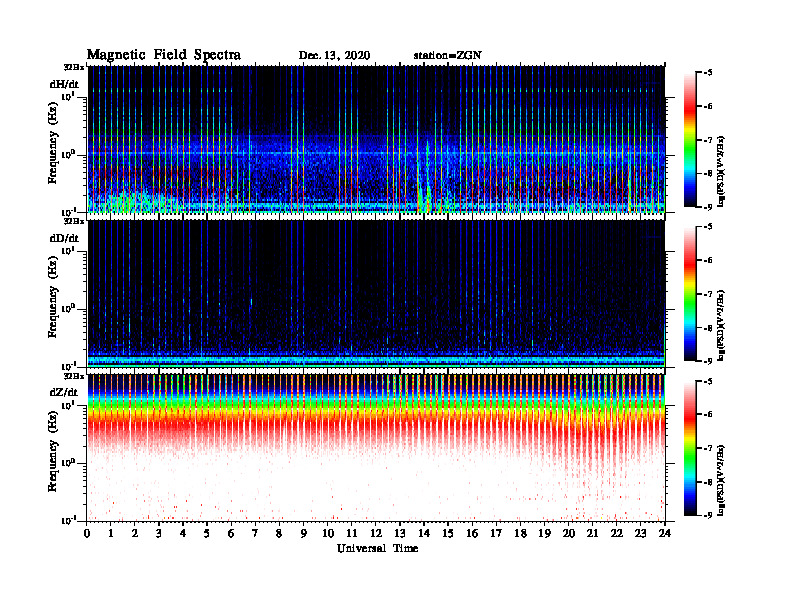This screenshot has width=792, height=612.
Task: Click the log(PSD) label beside top color bar
Action: (721, 172)
